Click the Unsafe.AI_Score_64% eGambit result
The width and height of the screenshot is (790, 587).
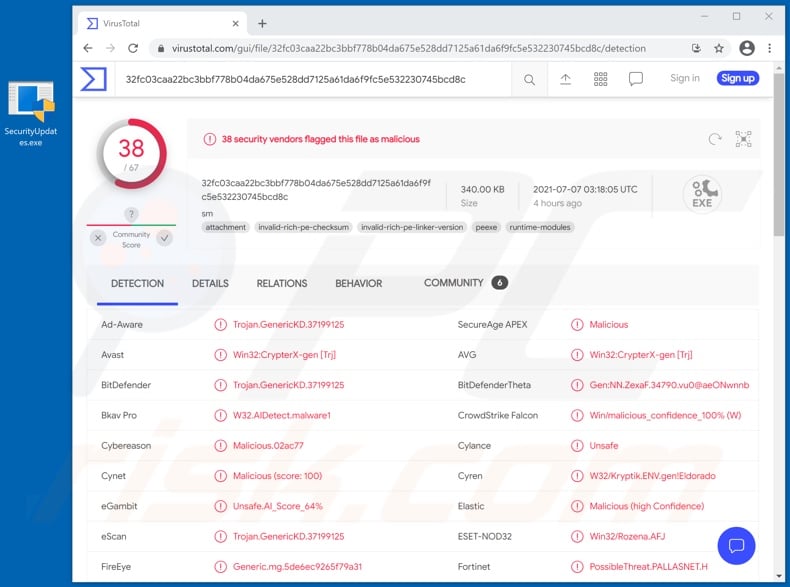(x=278, y=506)
